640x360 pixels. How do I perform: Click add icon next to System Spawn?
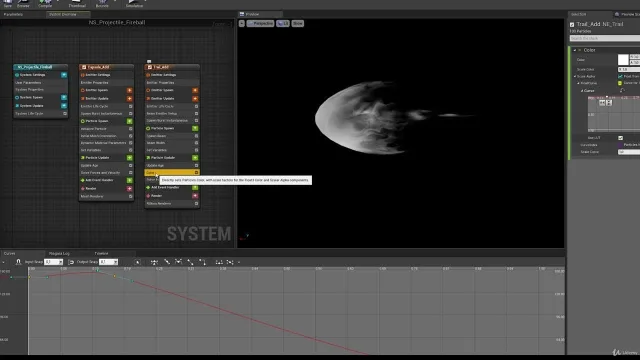point(64,97)
